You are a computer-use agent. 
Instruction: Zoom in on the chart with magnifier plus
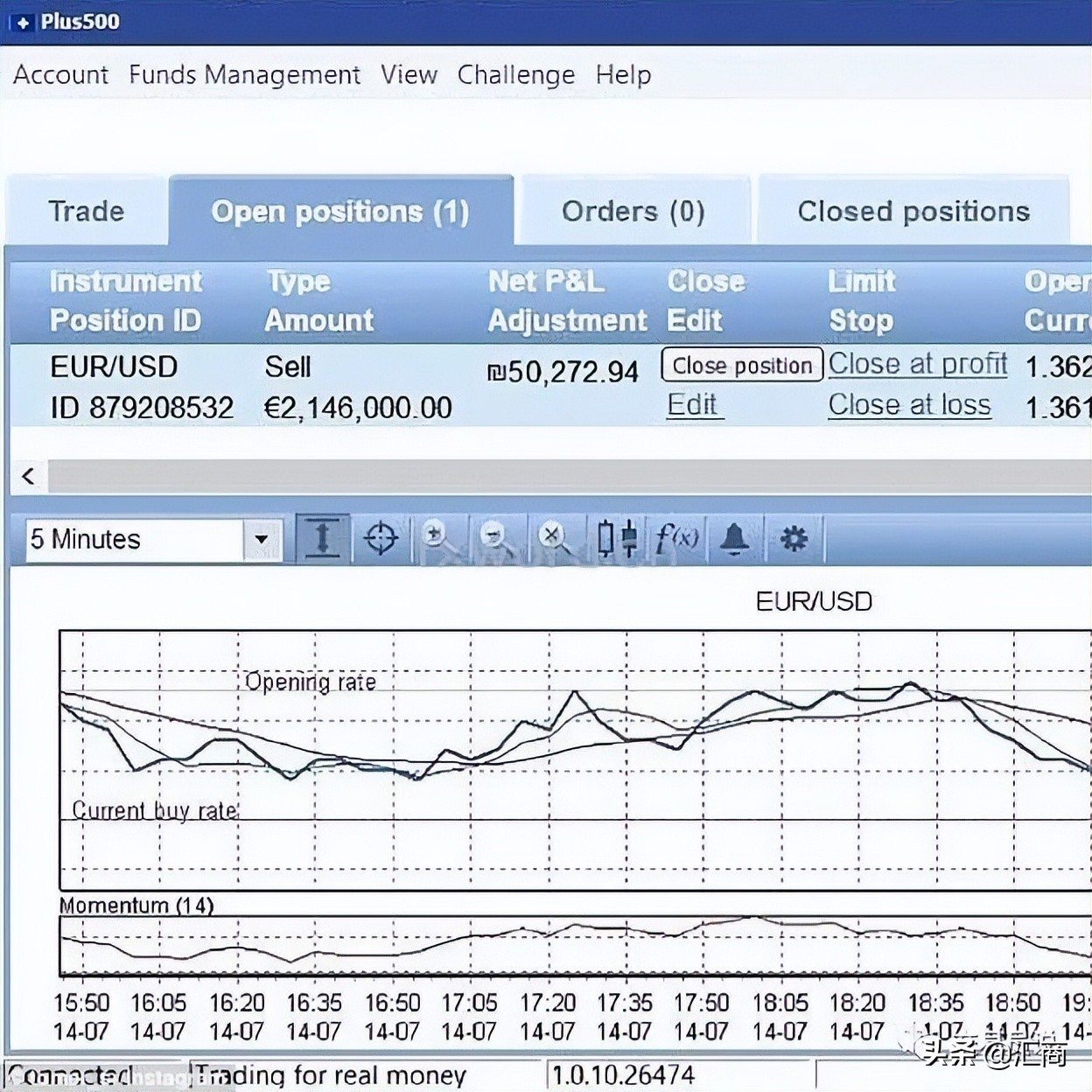[x=437, y=538]
